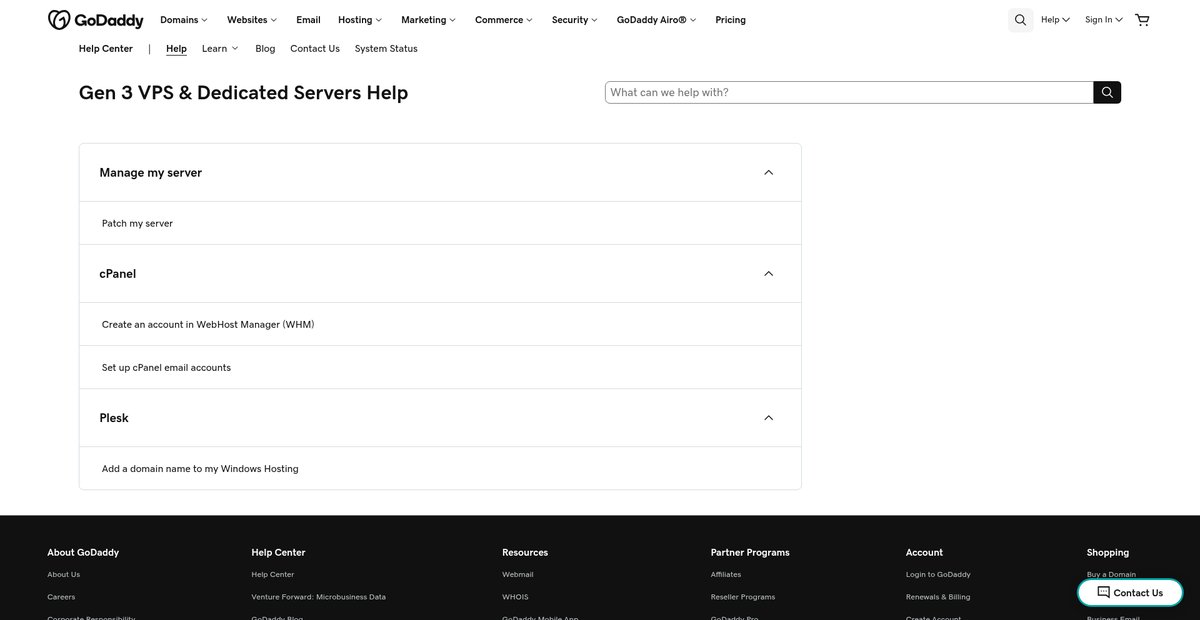
Task: Focus the What can we help with field
Action: point(849,92)
